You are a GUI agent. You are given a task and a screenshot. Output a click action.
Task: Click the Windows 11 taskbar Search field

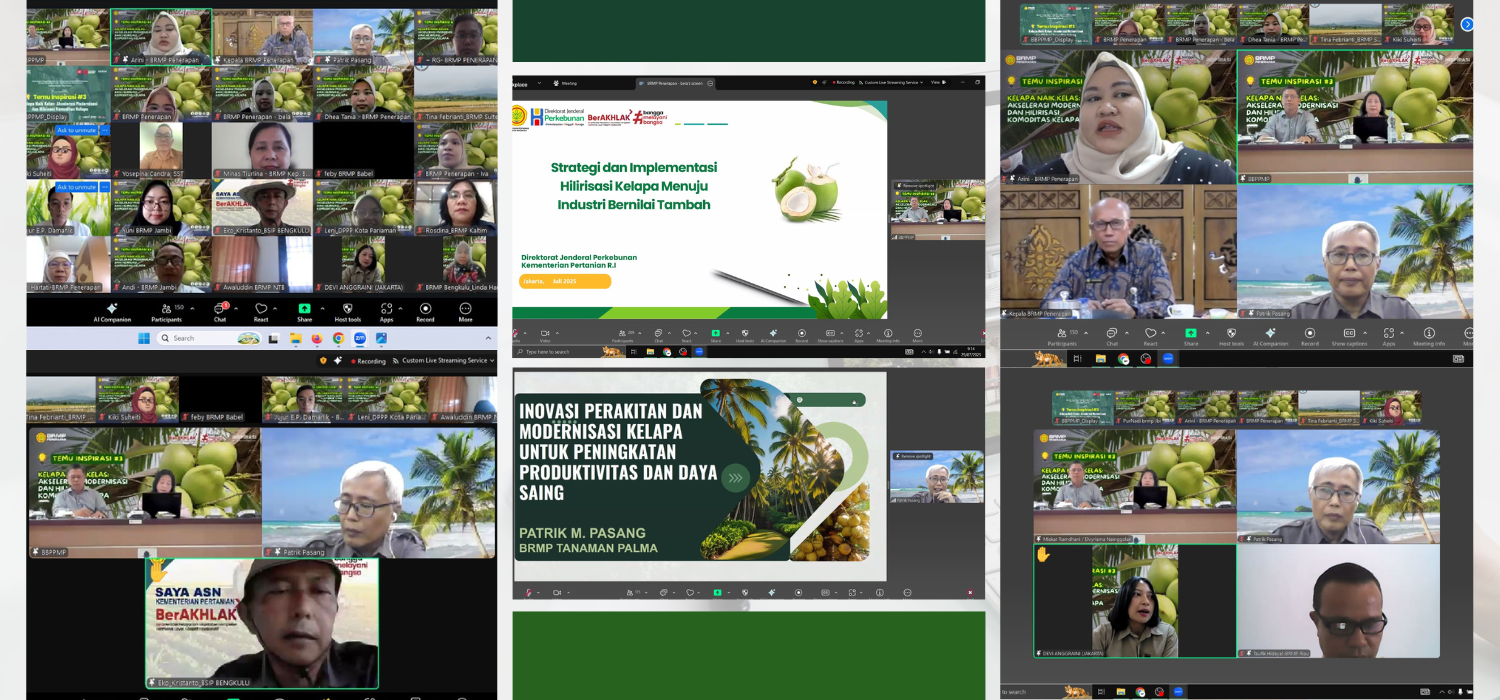pos(210,338)
